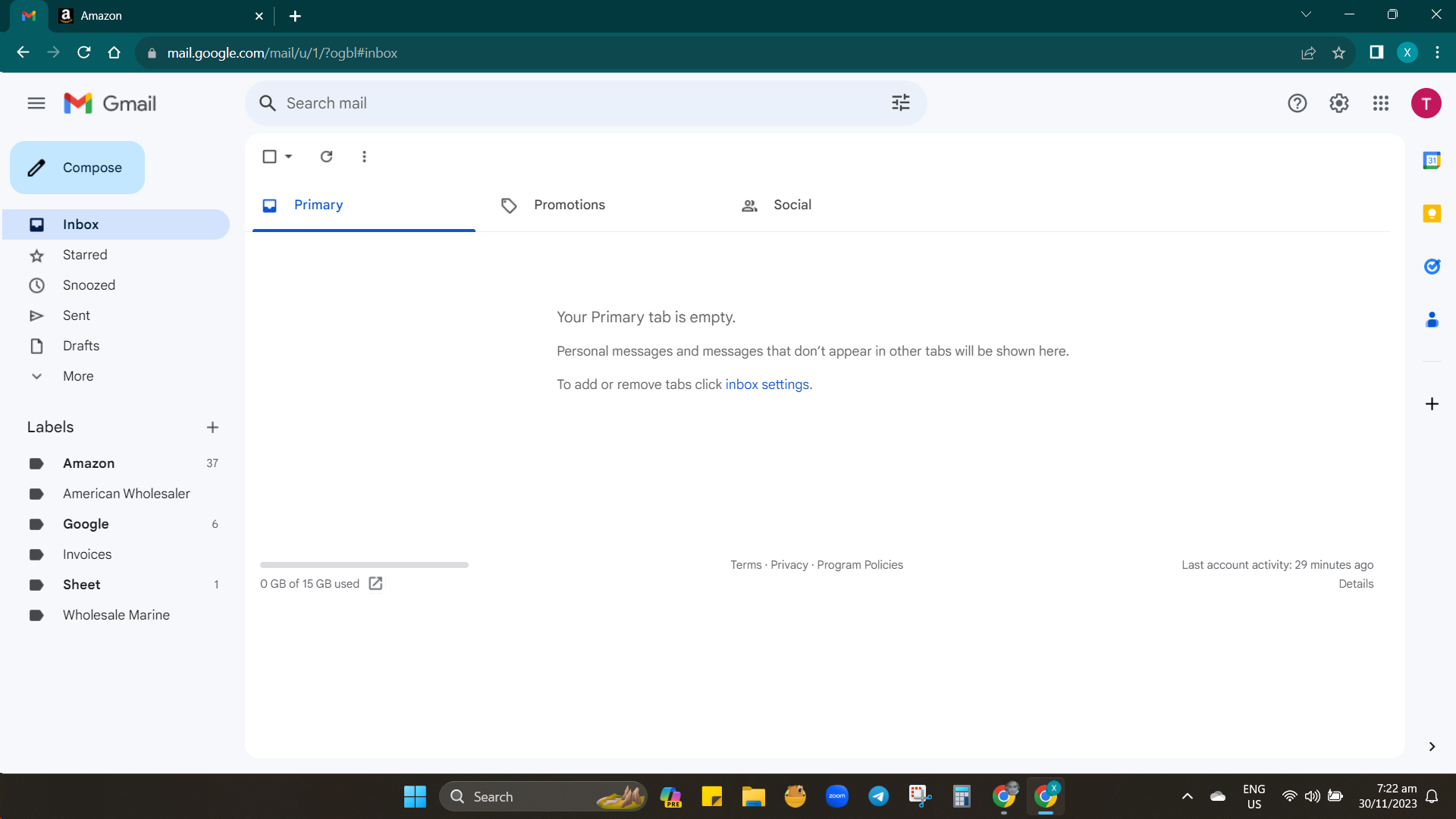Switch to the Primary tab
The image size is (1456, 819).
pos(364,205)
